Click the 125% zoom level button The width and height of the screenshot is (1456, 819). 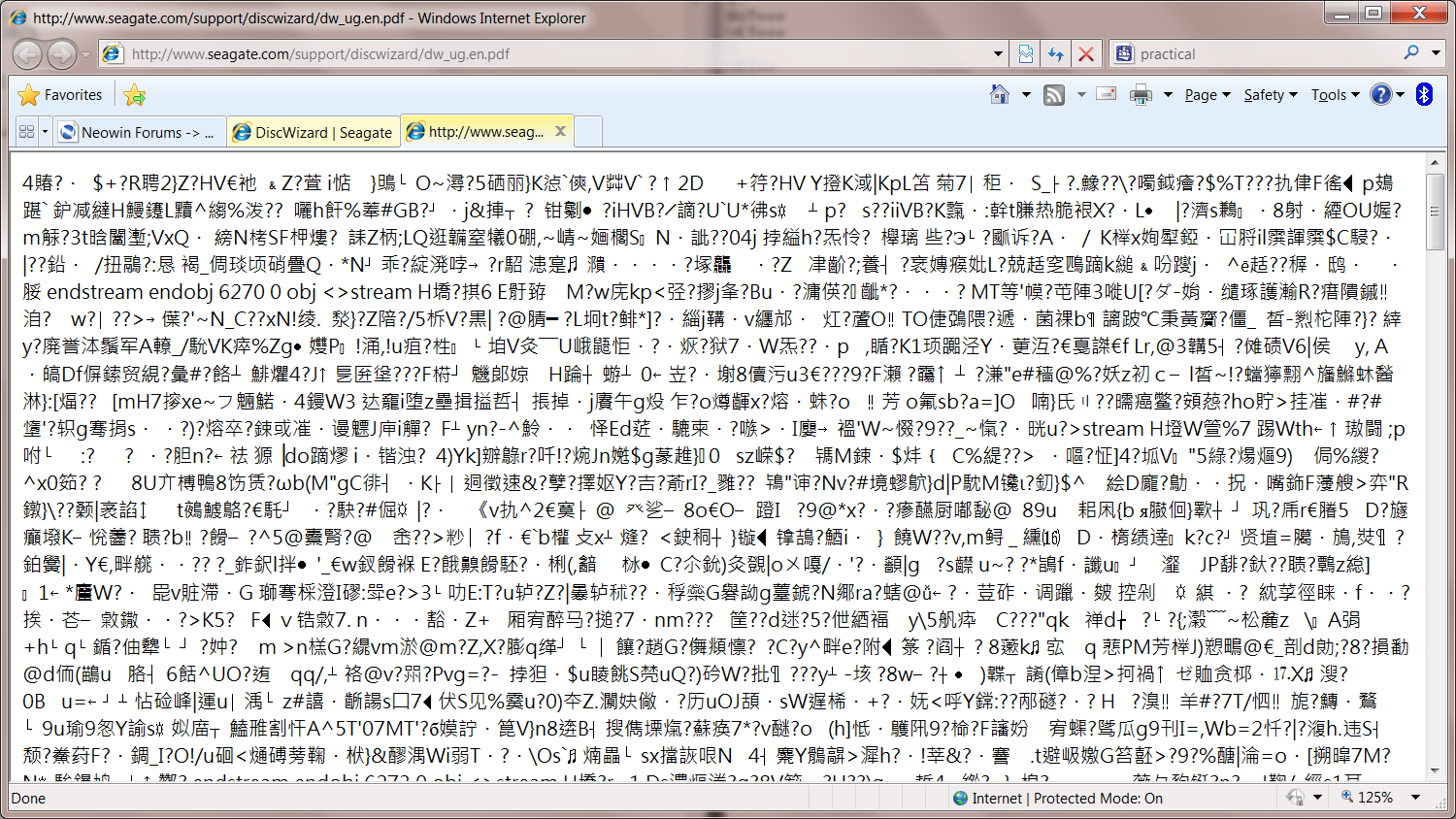[x=1367, y=798]
